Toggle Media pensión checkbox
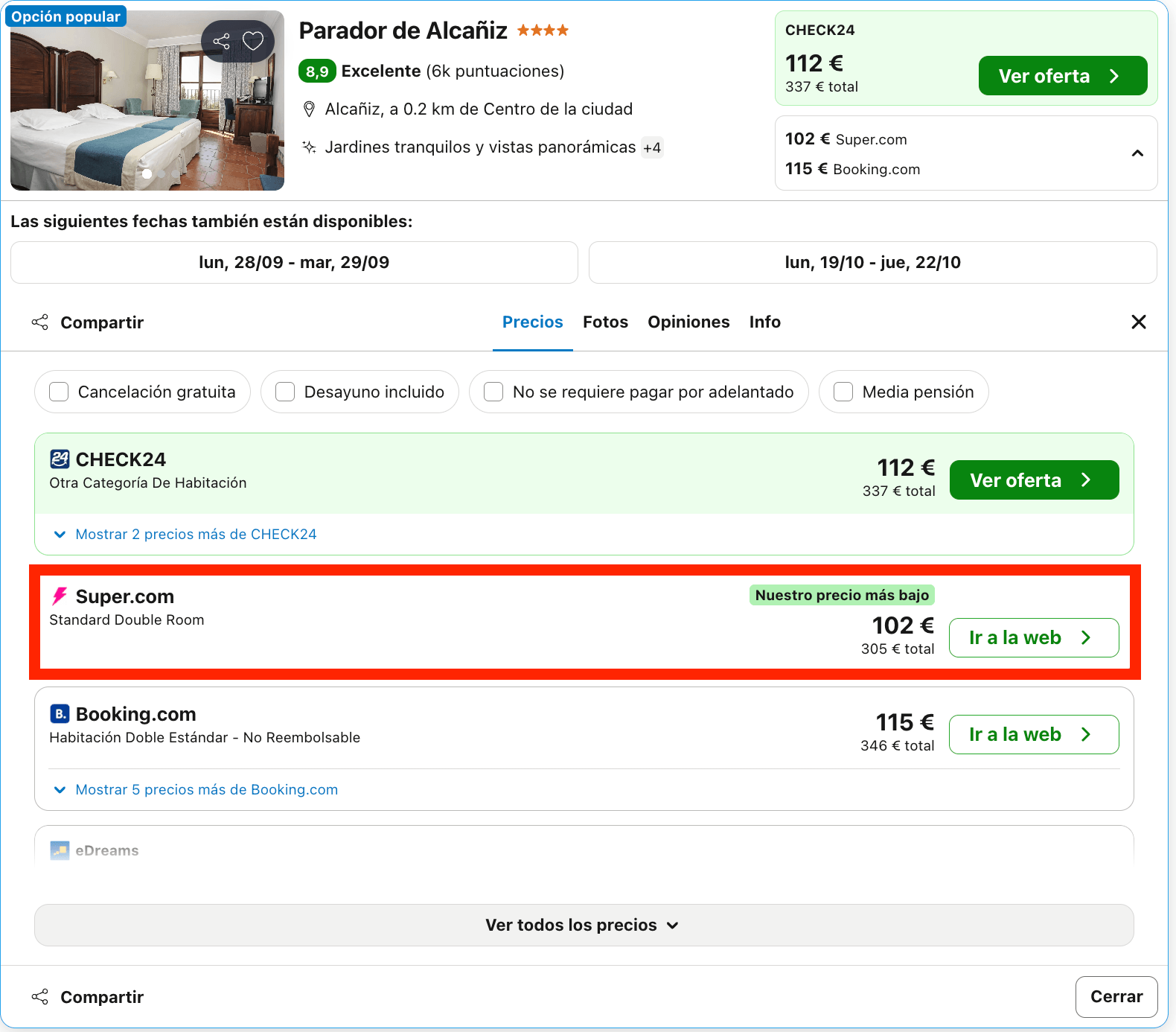This screenshot has height=1032, width=1176. [x=843, y=392]
